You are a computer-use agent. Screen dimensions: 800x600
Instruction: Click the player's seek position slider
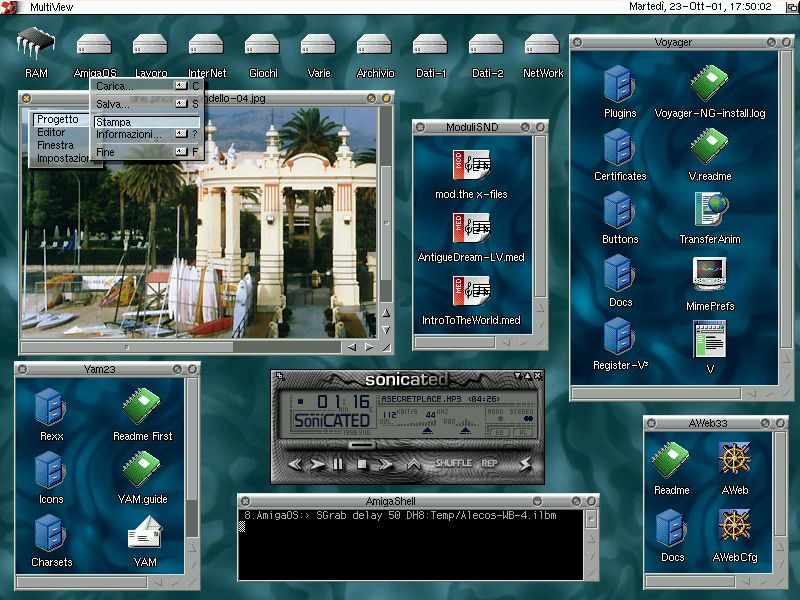pos(362,444)
